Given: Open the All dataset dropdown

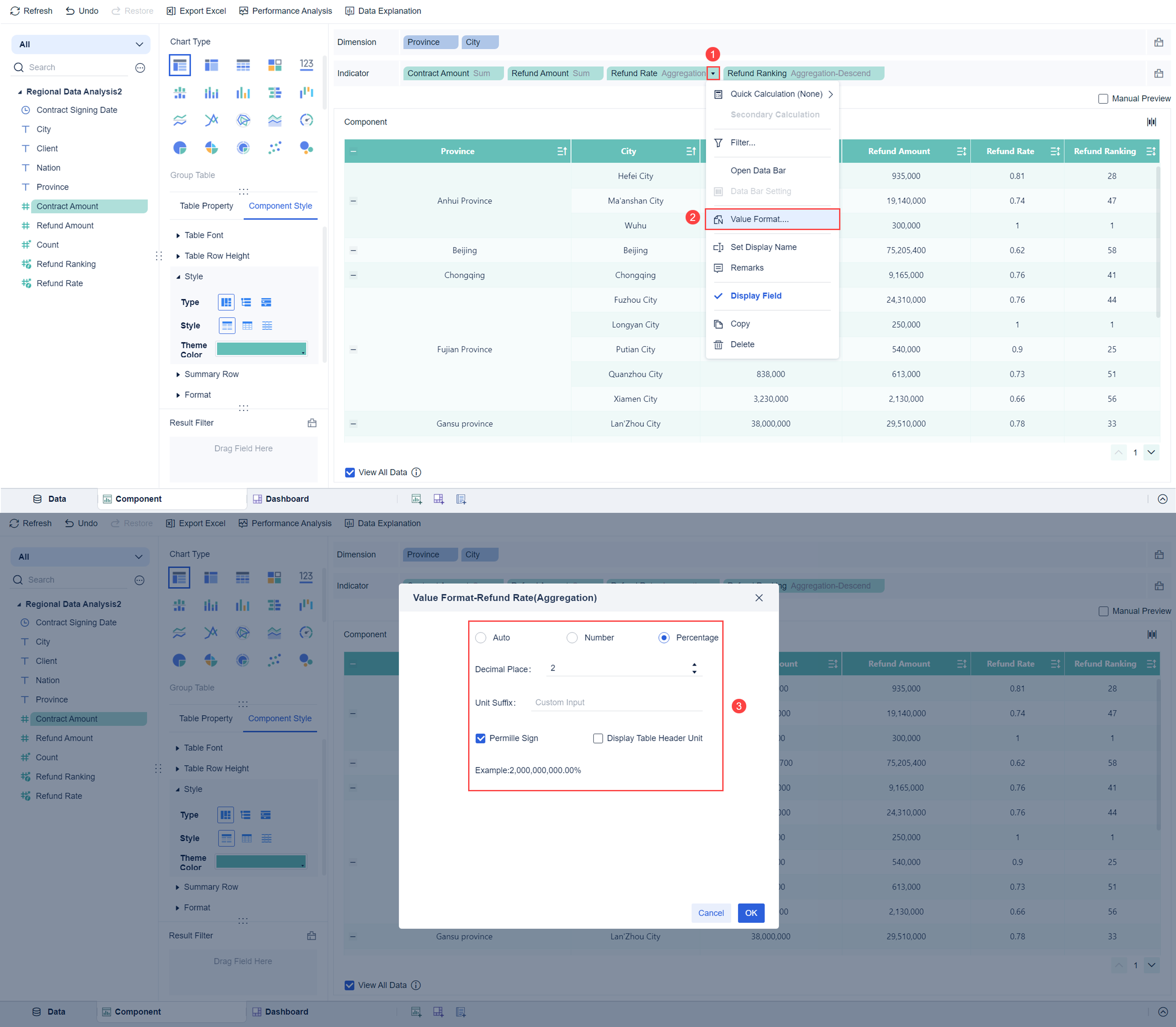Looking at the screenshot, I should click(81, 44).
